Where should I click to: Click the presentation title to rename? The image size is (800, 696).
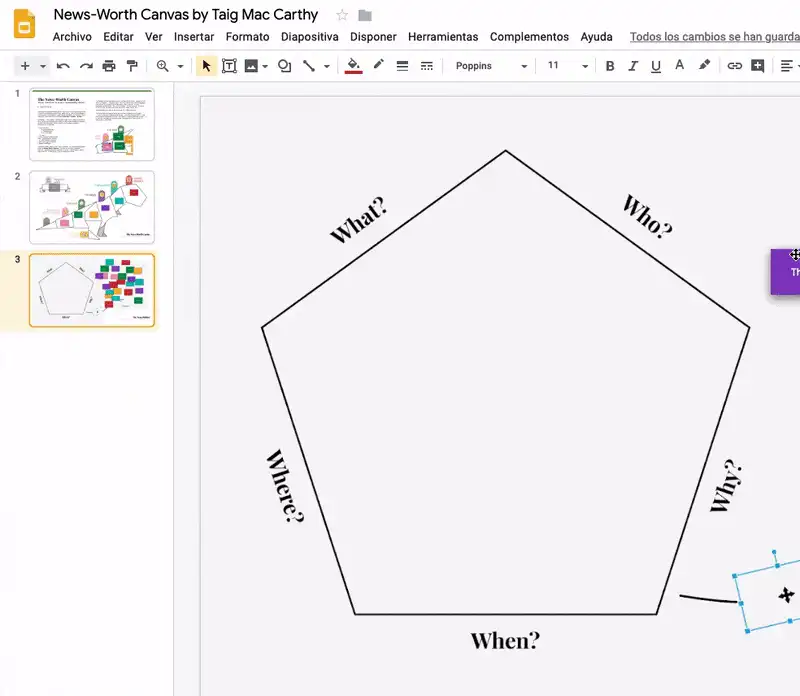click(x=185, y=15)
